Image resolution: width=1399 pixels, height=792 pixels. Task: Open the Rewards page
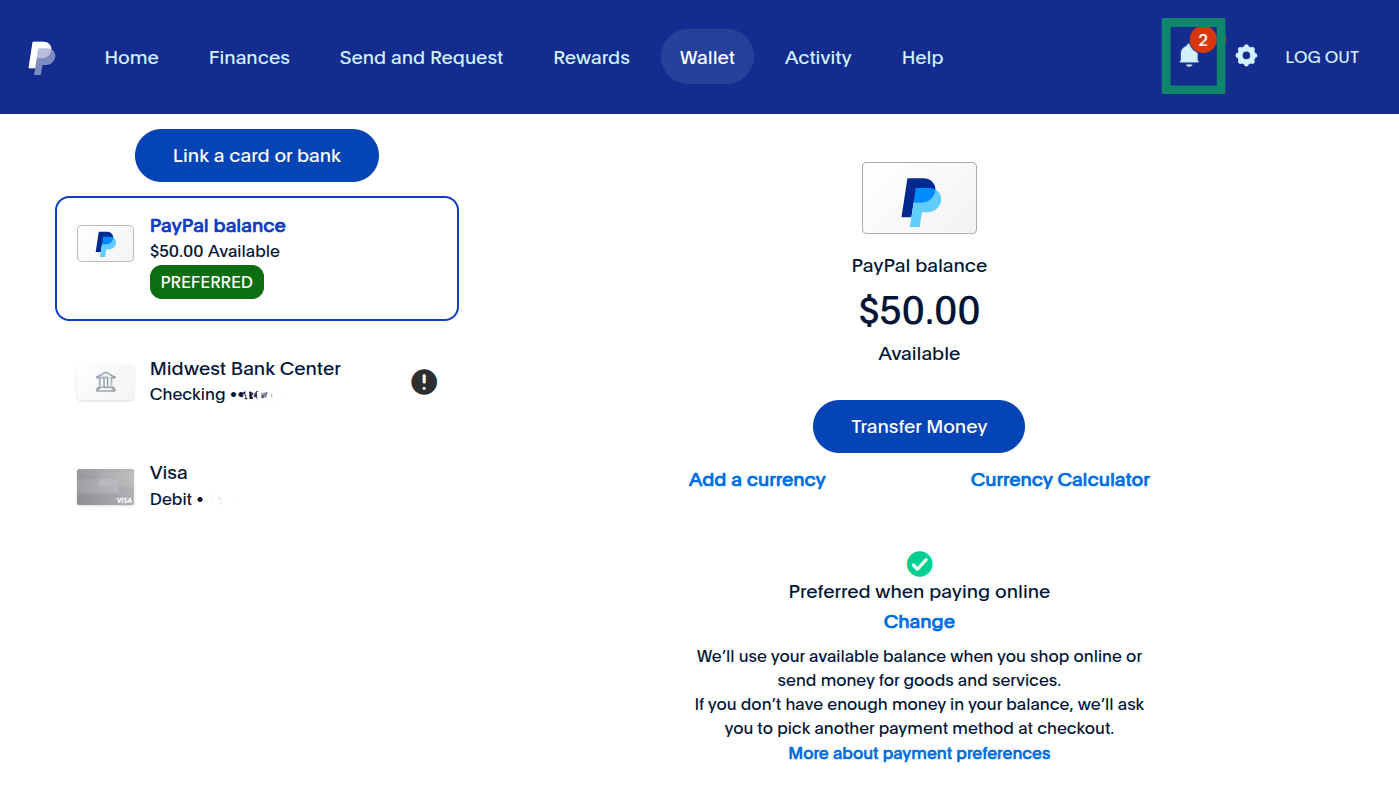pyautogui.click(x=591, y=57)
